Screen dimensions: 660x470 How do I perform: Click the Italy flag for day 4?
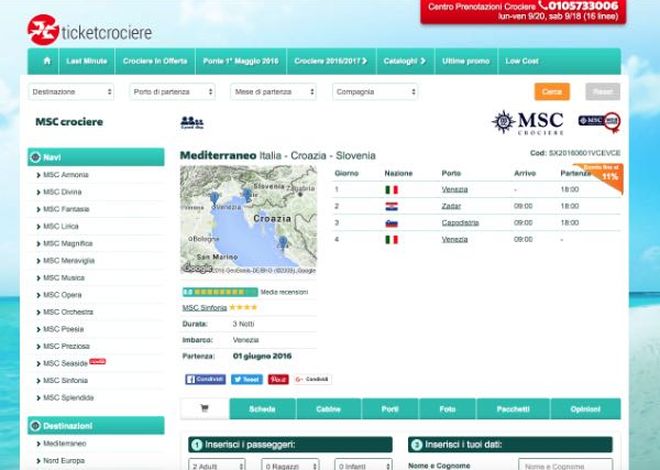click(391, 239)
